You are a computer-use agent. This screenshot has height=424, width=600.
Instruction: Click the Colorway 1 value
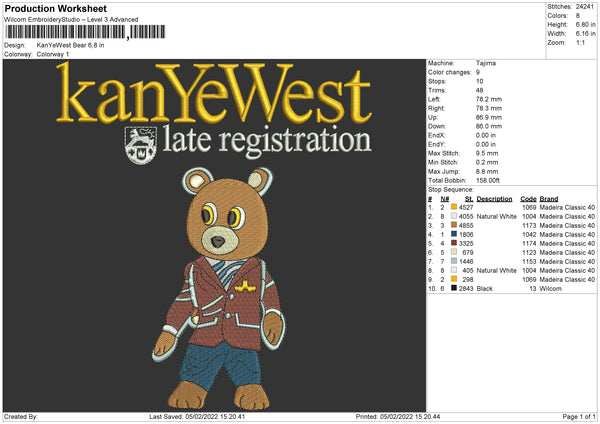coord(53,54)
